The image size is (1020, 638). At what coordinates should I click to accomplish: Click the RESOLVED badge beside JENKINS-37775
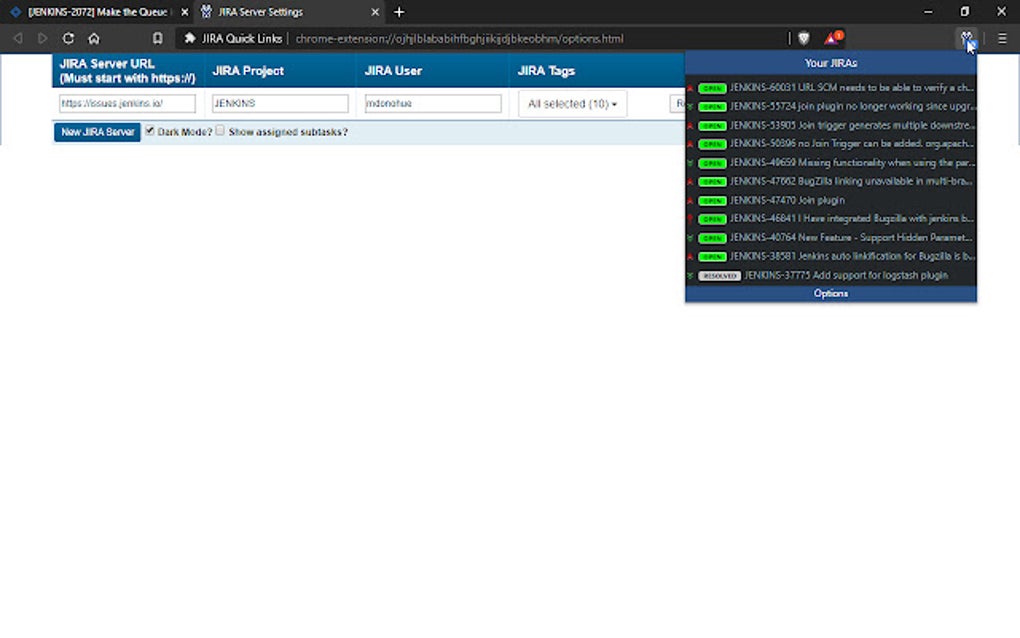point(718,275)
